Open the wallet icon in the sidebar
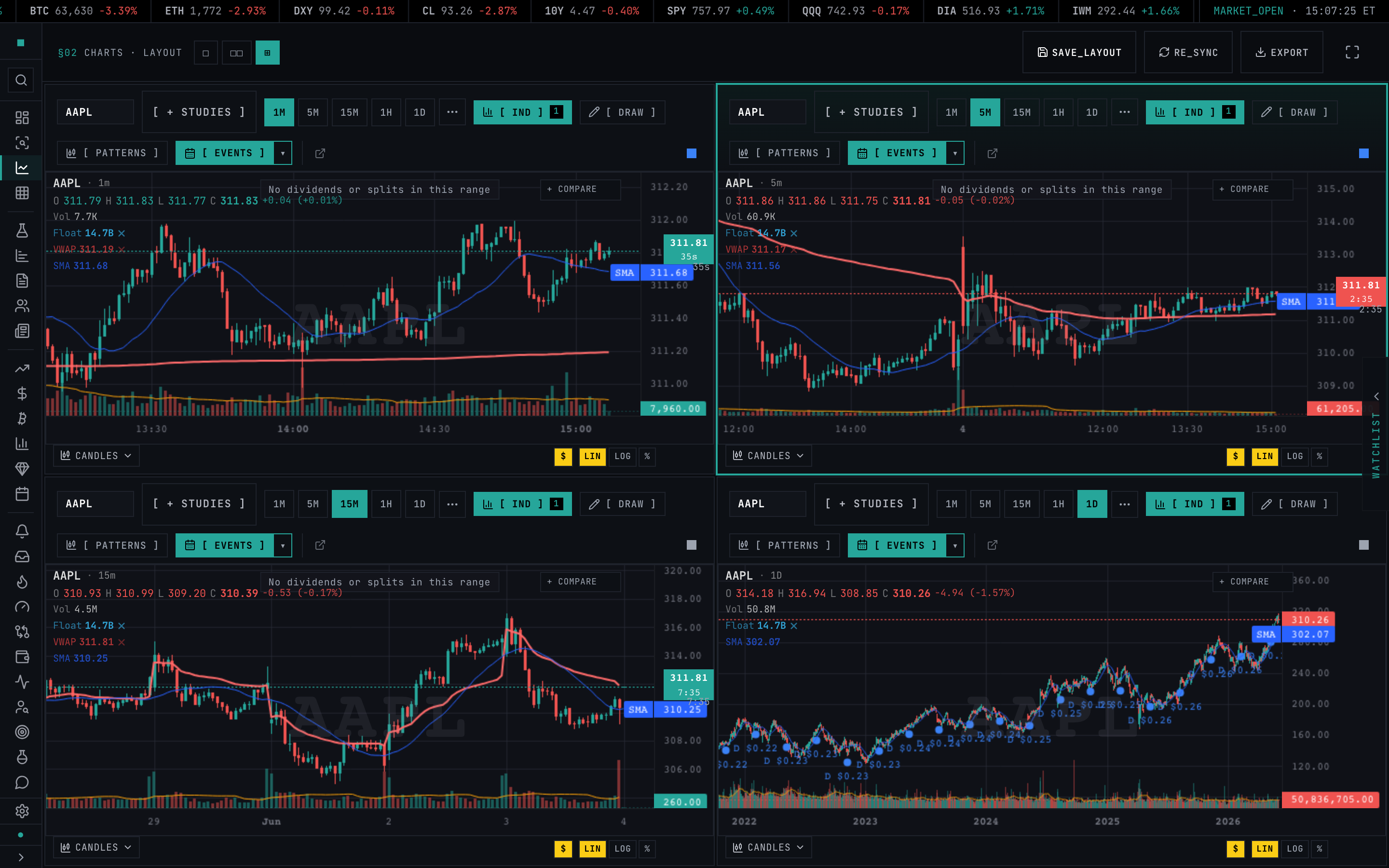 pyautogui.click(x=22, y=657)
